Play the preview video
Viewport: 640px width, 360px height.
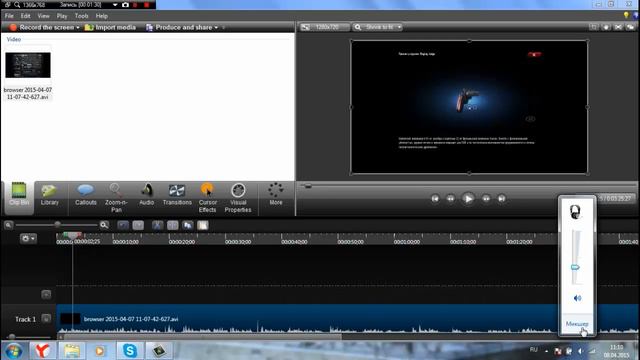point(468,199)
